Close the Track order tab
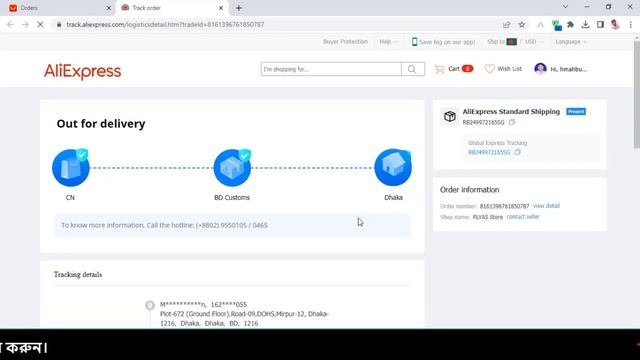The width and height of the screenshot is (640, 360). click(221, 8)
